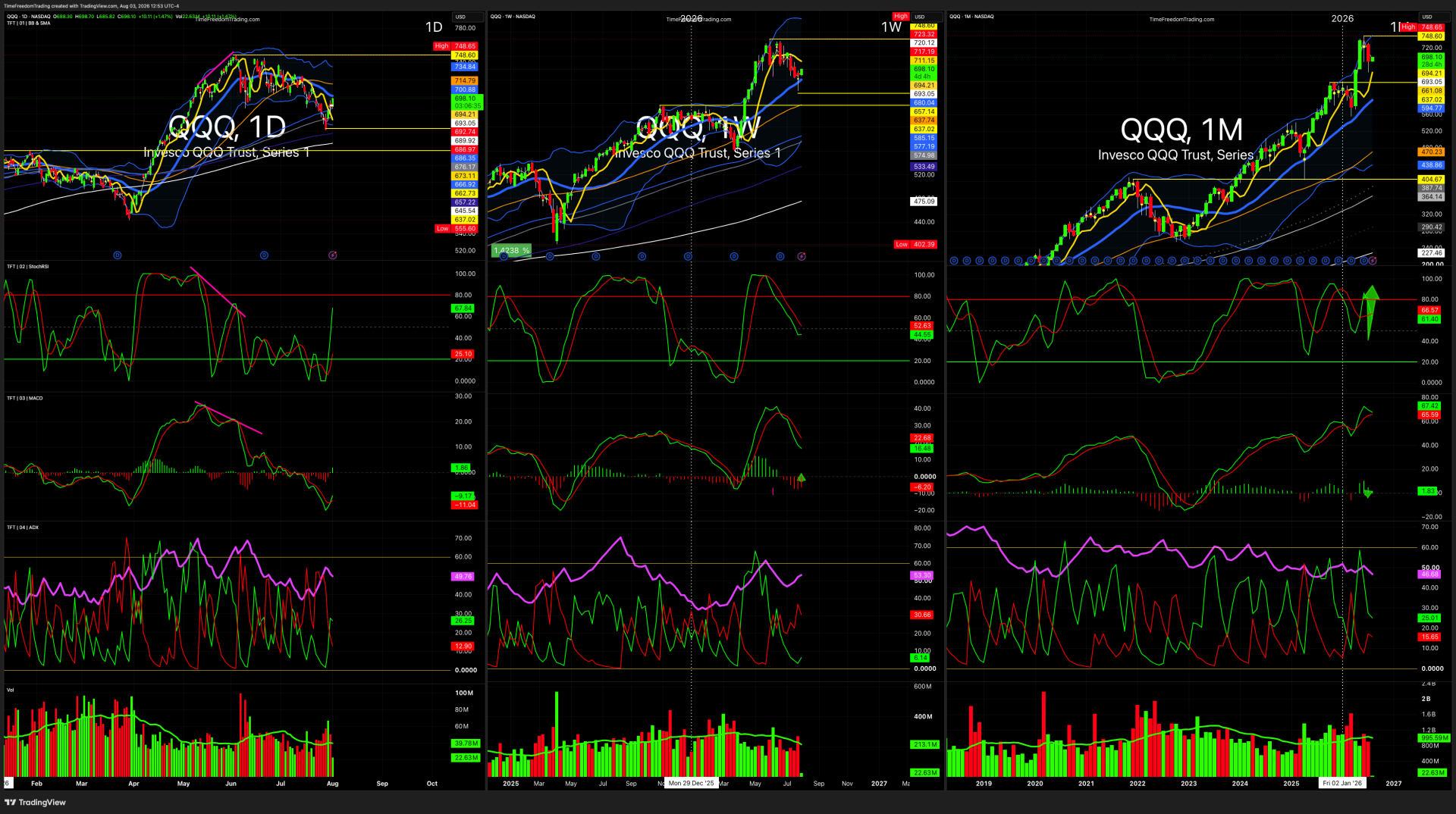Click the TradingView logo

coord(36,802)
